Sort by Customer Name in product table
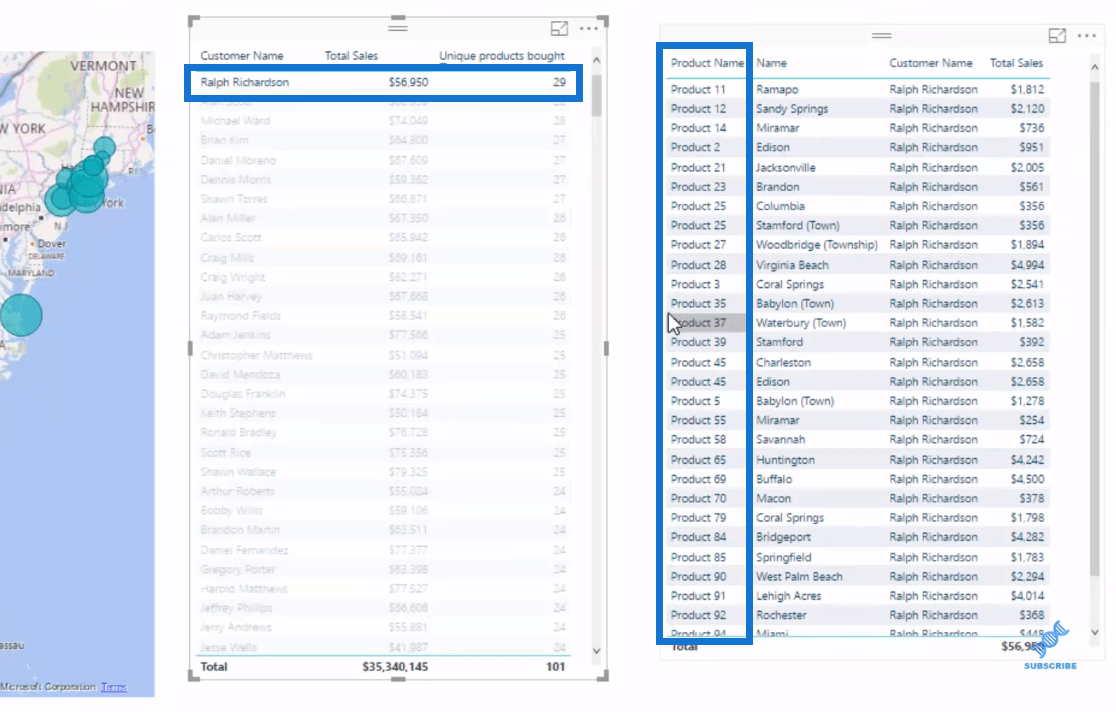The image size is (1116, 712). [931, 63]
